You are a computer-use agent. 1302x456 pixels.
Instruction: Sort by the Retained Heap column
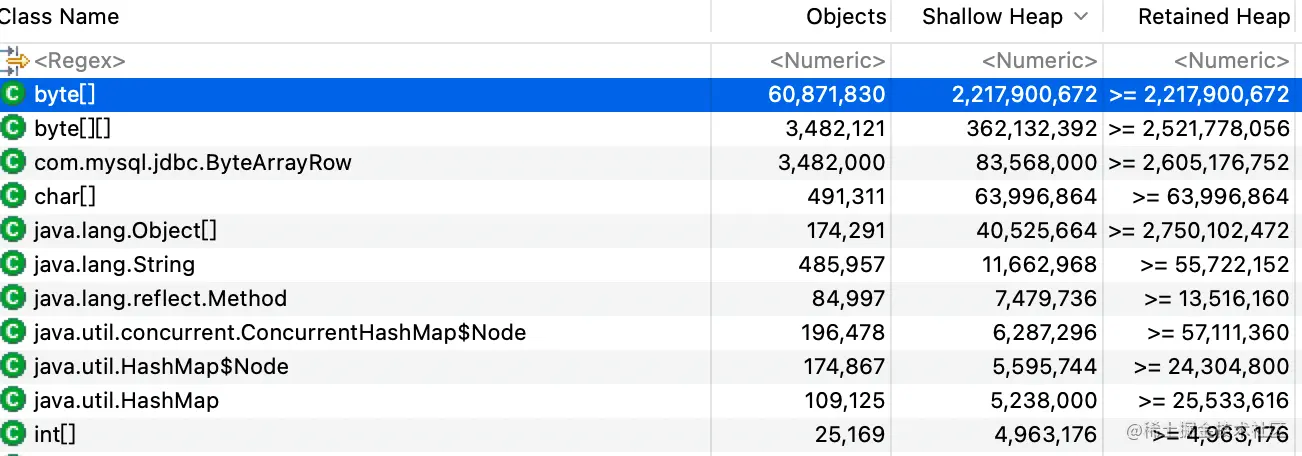pos(1213,17)
